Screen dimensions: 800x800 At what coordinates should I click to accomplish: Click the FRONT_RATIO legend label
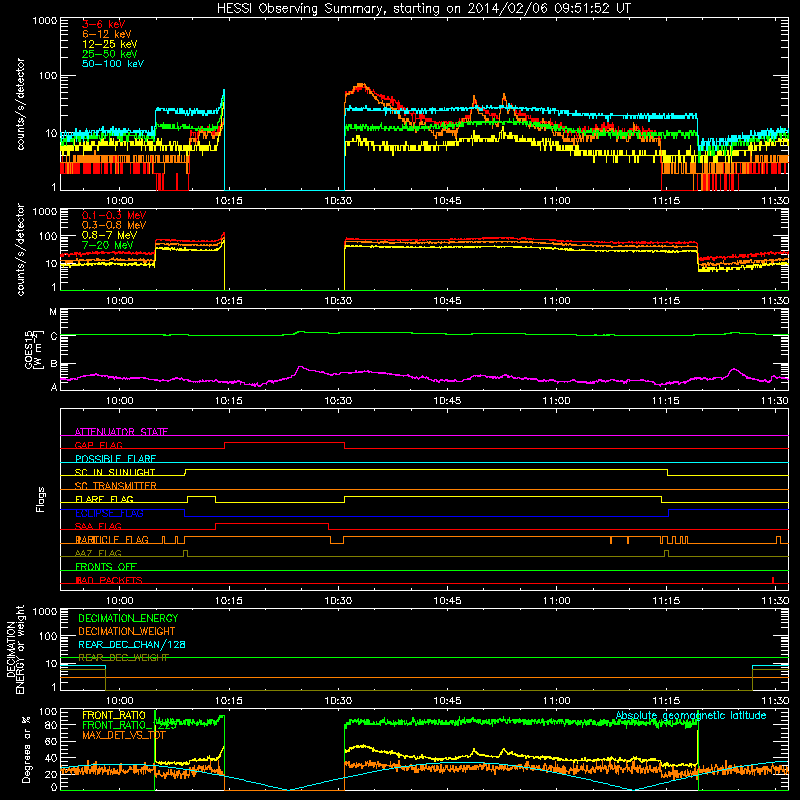(114, 715)
